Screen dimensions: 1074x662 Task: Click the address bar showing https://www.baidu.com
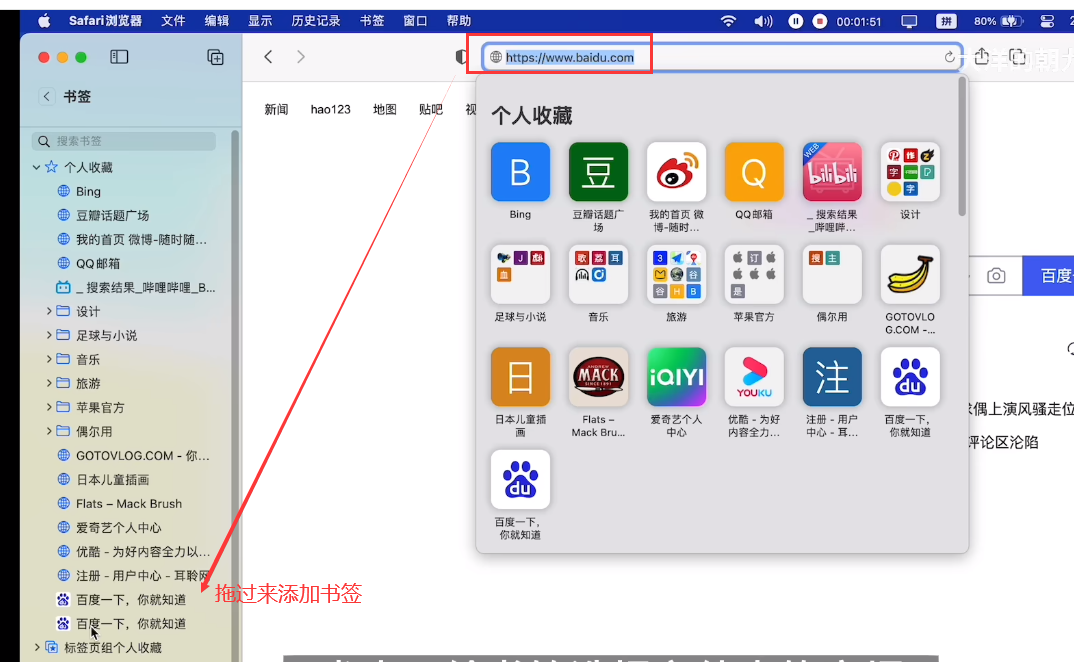(723, 57)
